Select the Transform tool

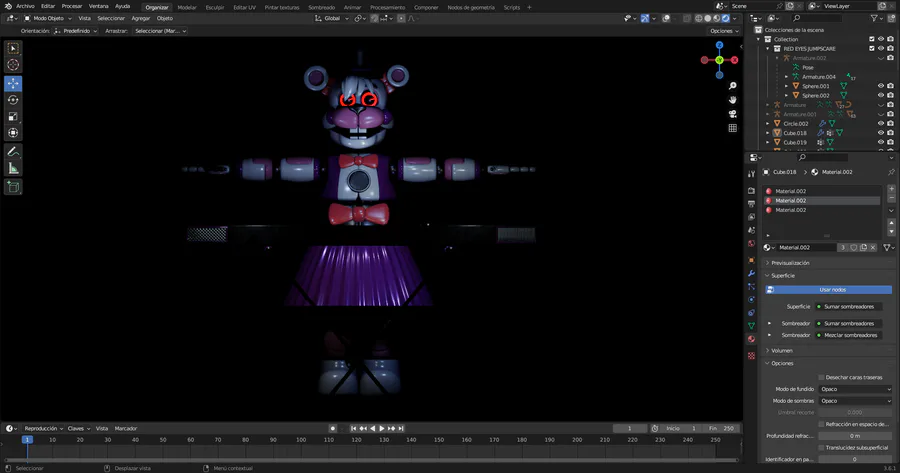pyautogui.click(x=13, y=133)
